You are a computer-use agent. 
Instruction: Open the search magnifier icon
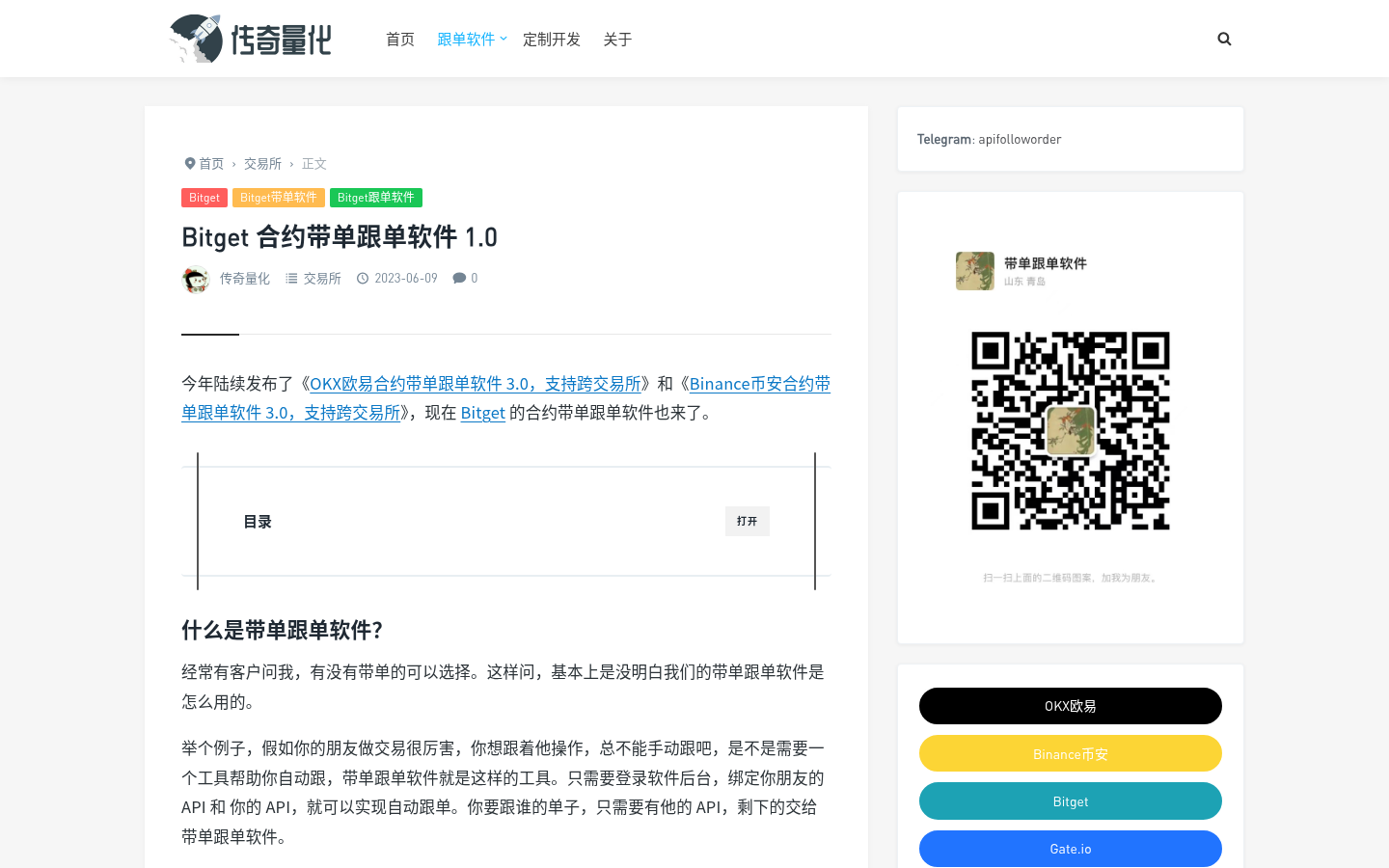point(1224,39)
